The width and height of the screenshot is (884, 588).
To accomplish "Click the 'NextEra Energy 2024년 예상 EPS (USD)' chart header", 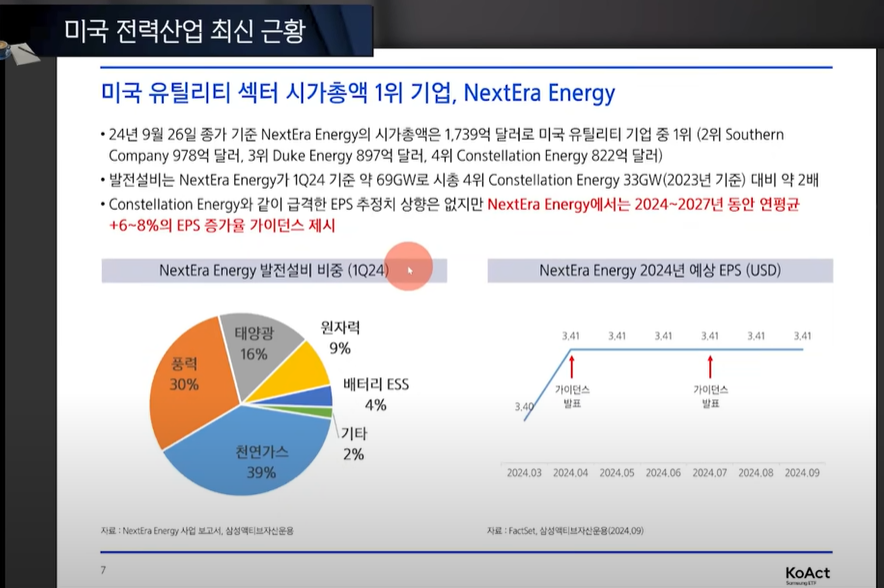I will point(660,271).
